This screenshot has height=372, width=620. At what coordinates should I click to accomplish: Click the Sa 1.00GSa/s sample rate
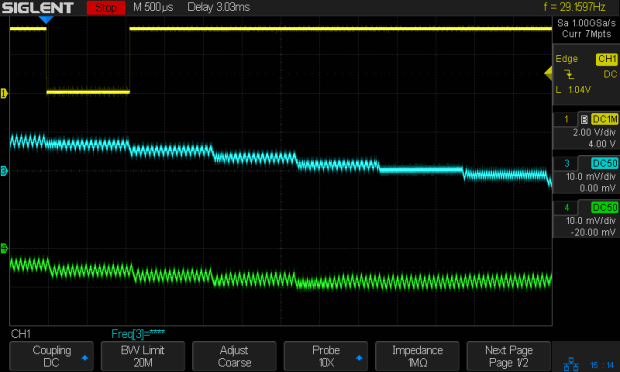586,23
